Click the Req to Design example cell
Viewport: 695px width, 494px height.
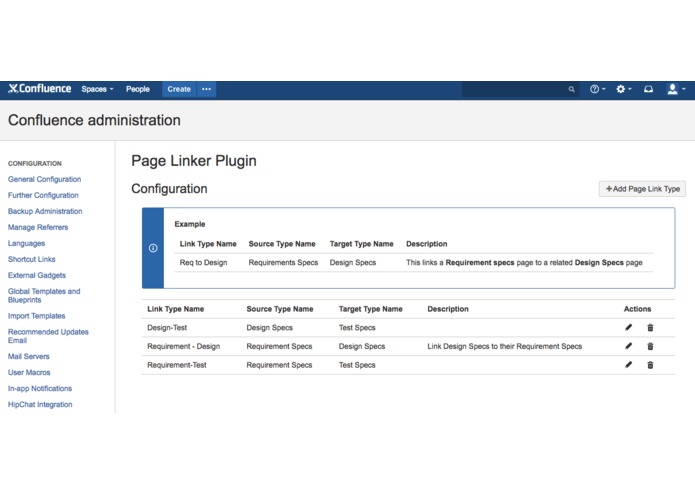(203, 262)
